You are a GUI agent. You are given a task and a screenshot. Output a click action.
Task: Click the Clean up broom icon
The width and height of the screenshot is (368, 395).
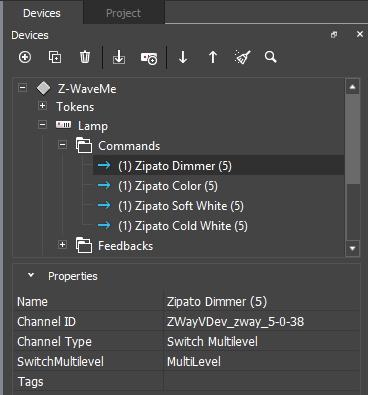(x=243, y=57)
